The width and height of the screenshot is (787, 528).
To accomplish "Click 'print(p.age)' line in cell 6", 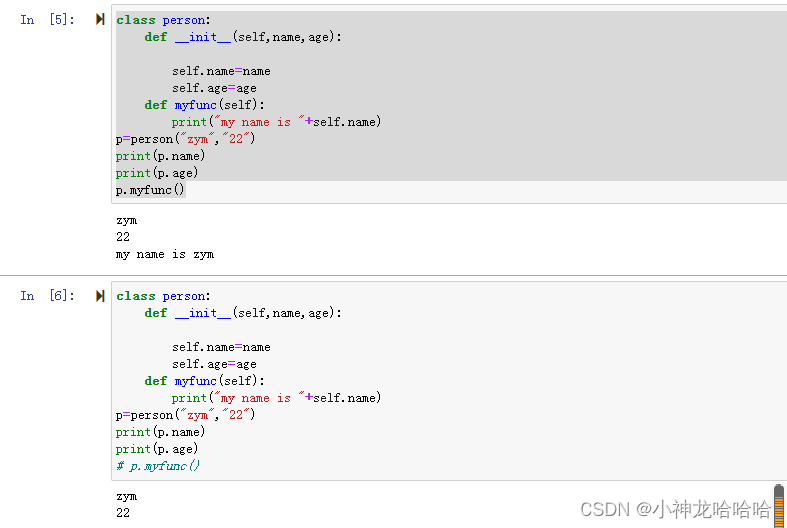I will pyautogui.click(x=157, y=449).
